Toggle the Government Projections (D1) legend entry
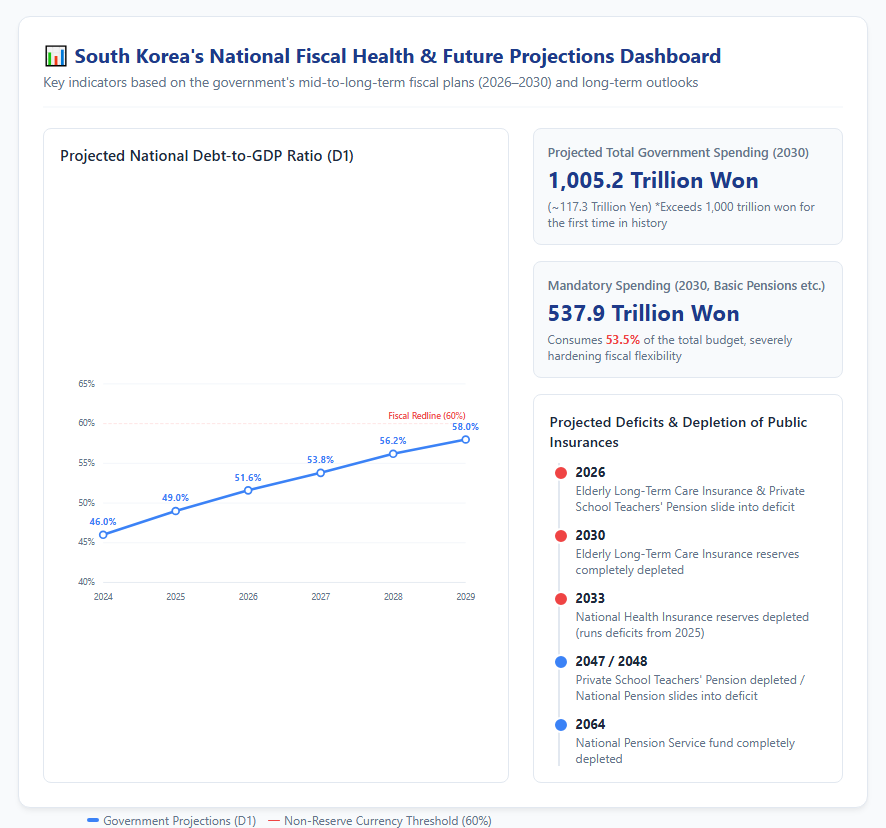 [x=172, y=821]
